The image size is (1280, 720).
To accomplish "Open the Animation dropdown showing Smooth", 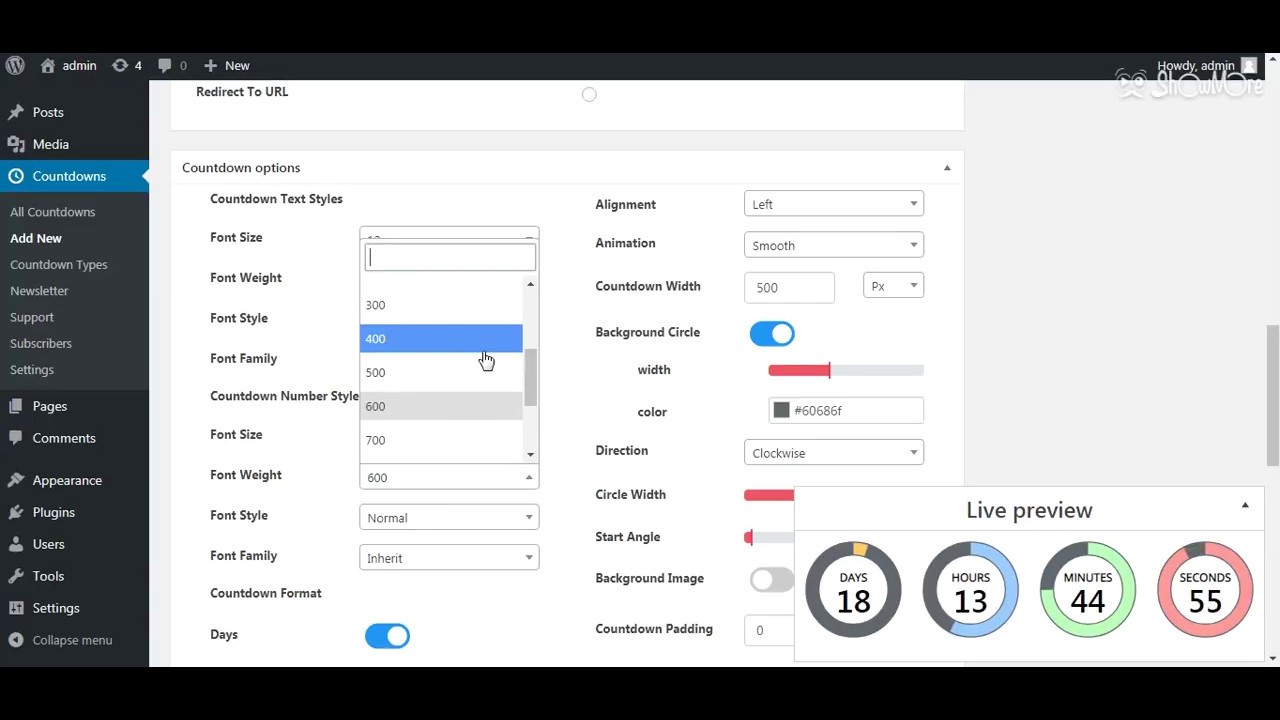I will 834,245.
